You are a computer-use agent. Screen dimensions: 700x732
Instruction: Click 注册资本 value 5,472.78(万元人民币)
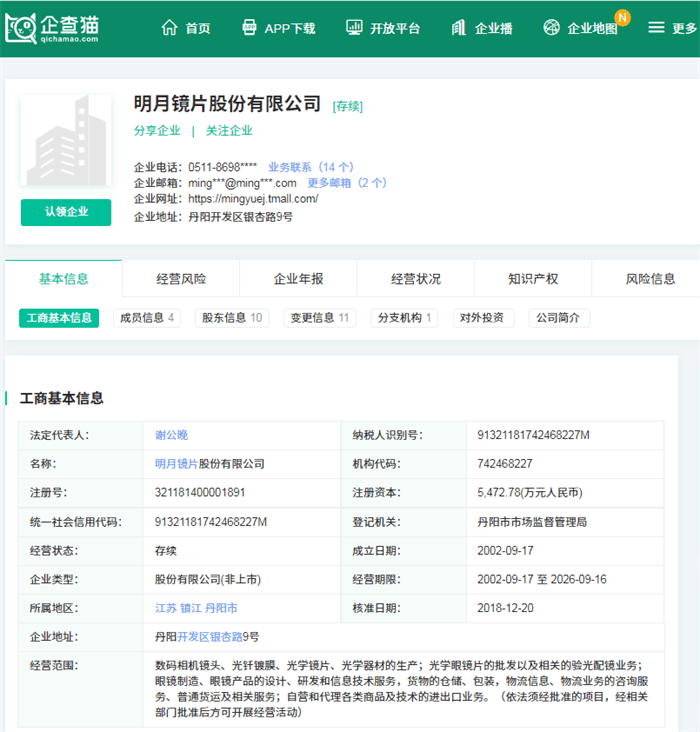(530, 493)
